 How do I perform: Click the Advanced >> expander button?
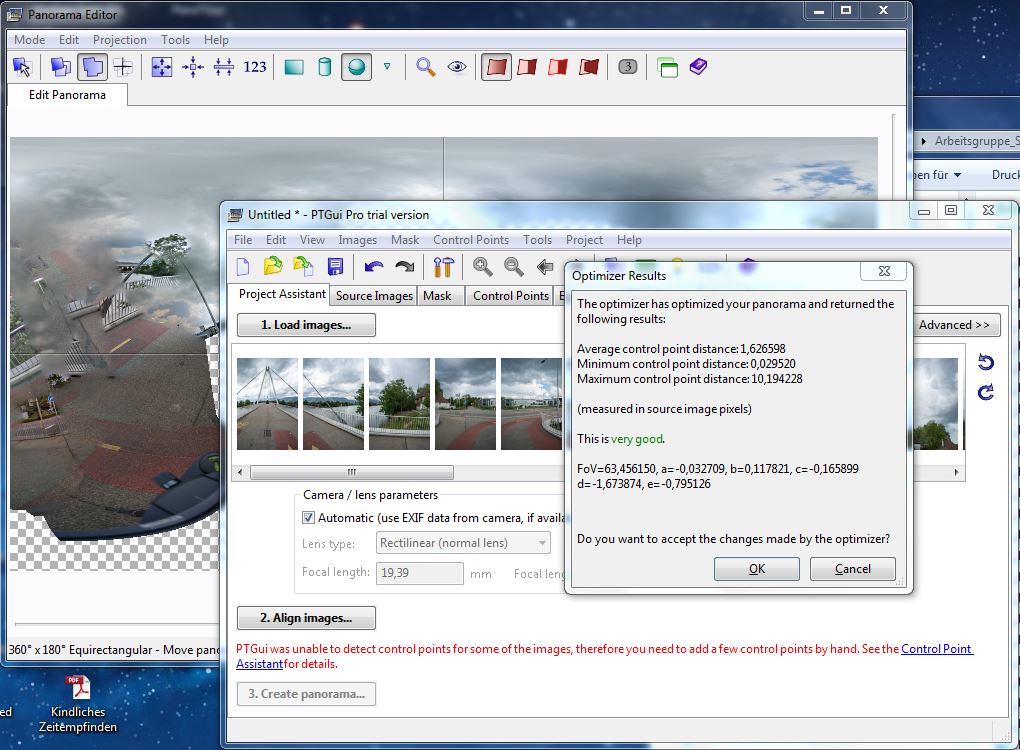tap(958, 325)
